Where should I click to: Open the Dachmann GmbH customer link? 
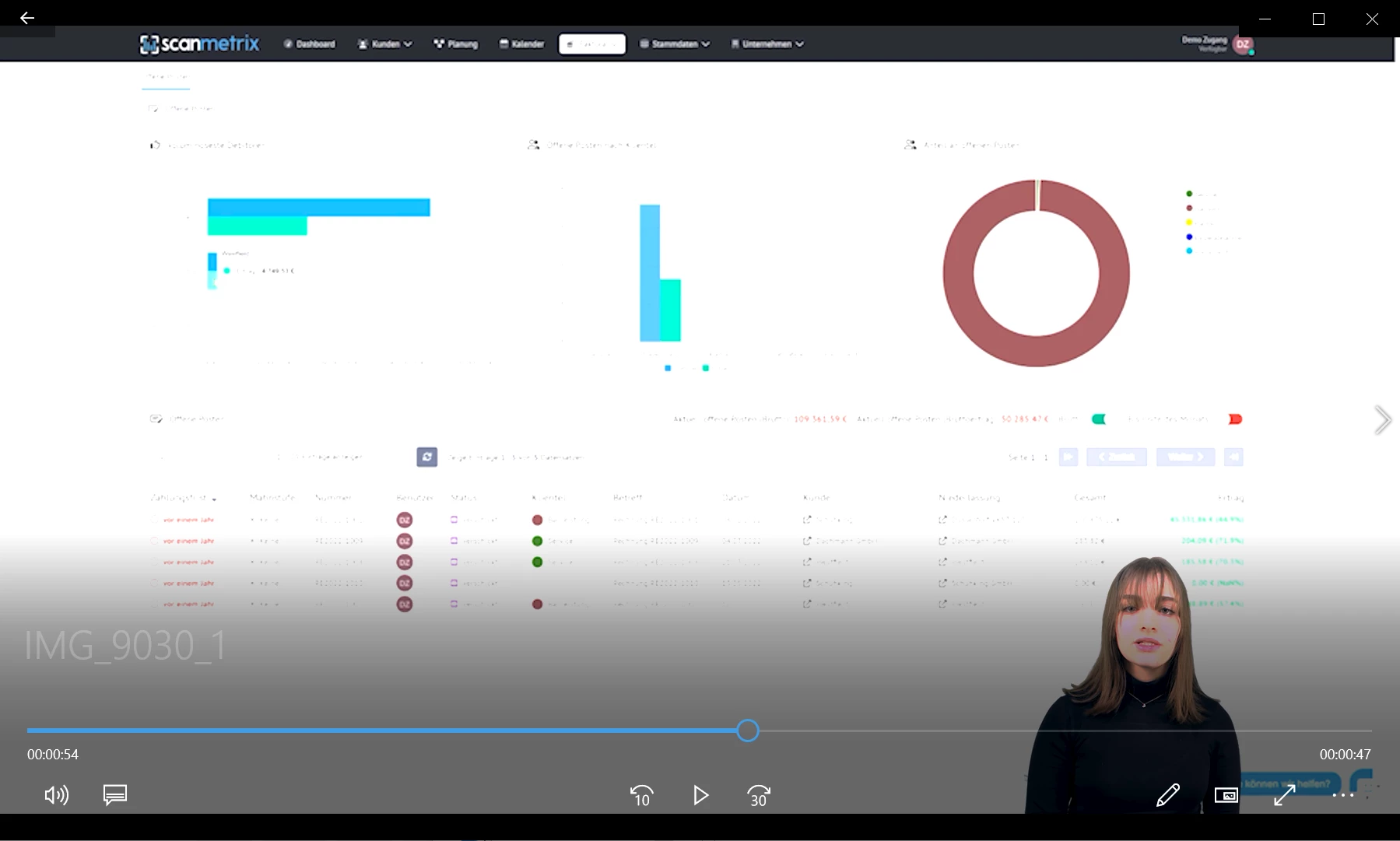(840, 541)
